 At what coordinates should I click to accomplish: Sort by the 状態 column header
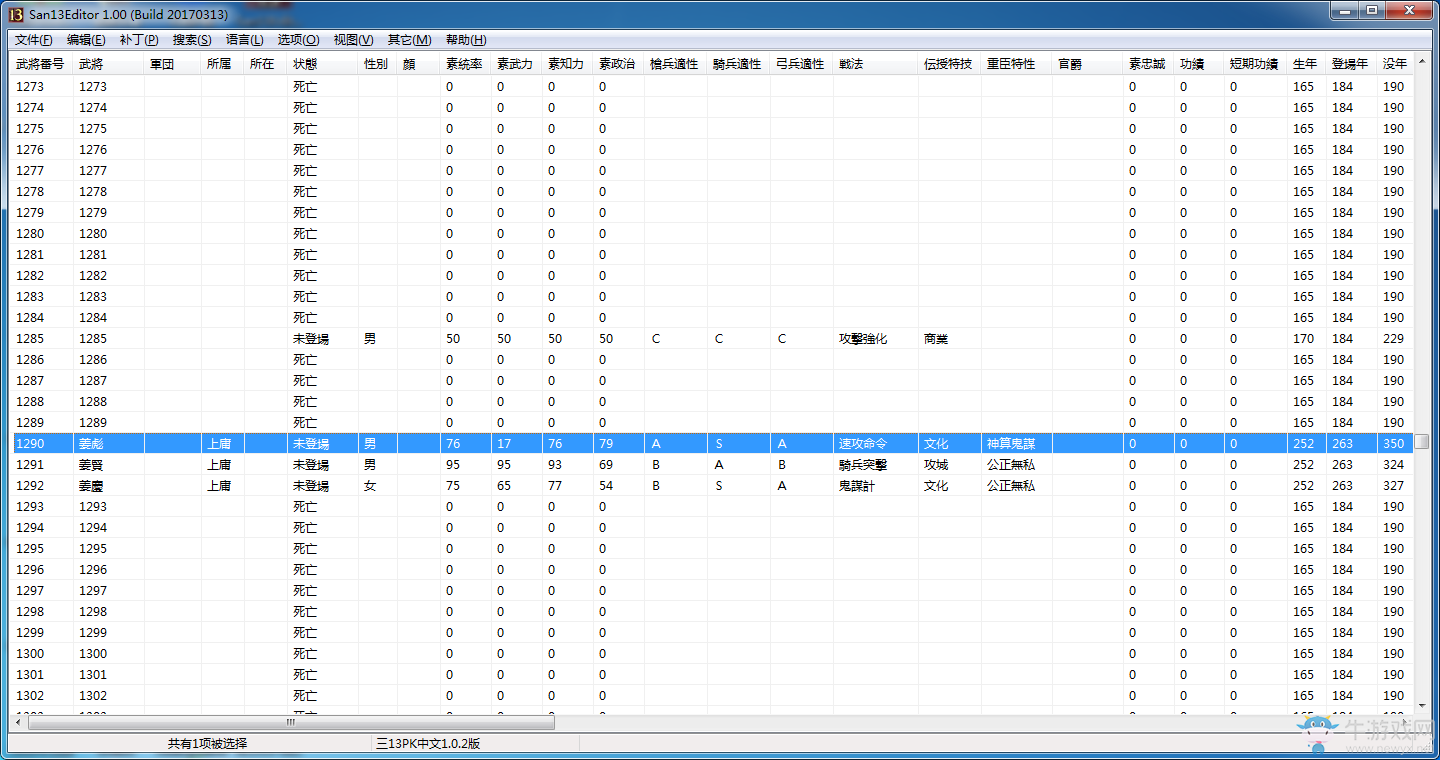coord(322,64)
